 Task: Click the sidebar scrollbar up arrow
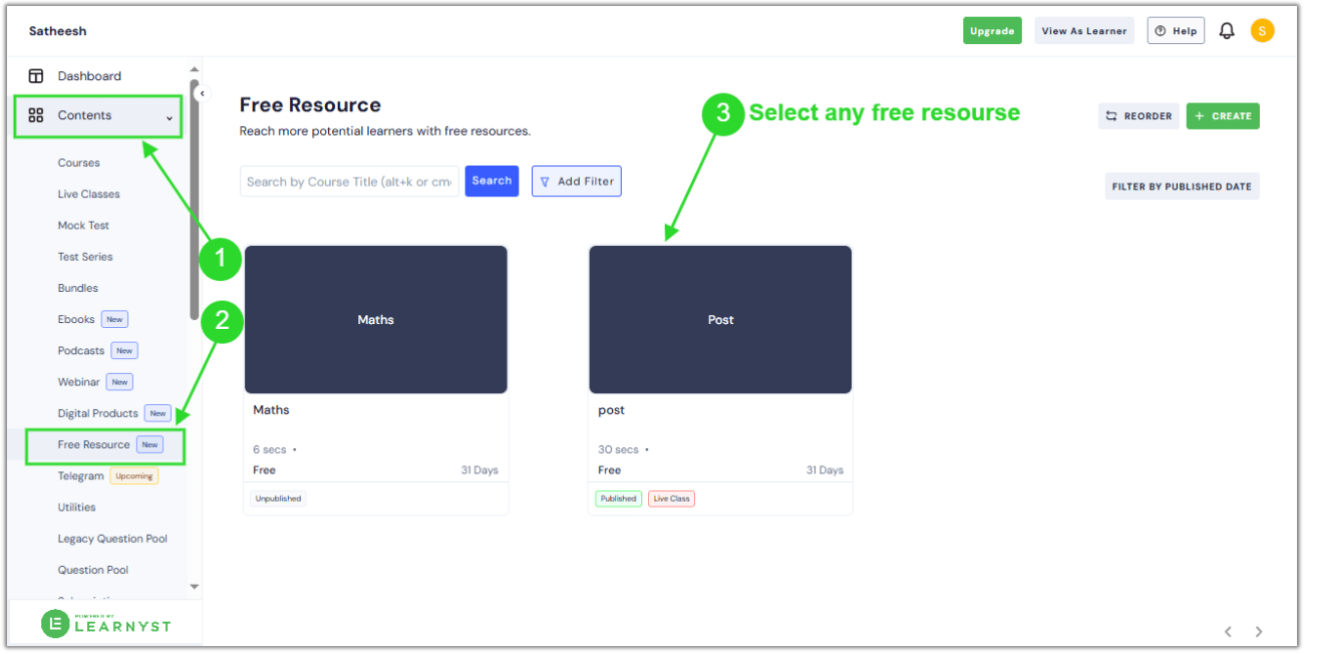(x=194, y=70)
